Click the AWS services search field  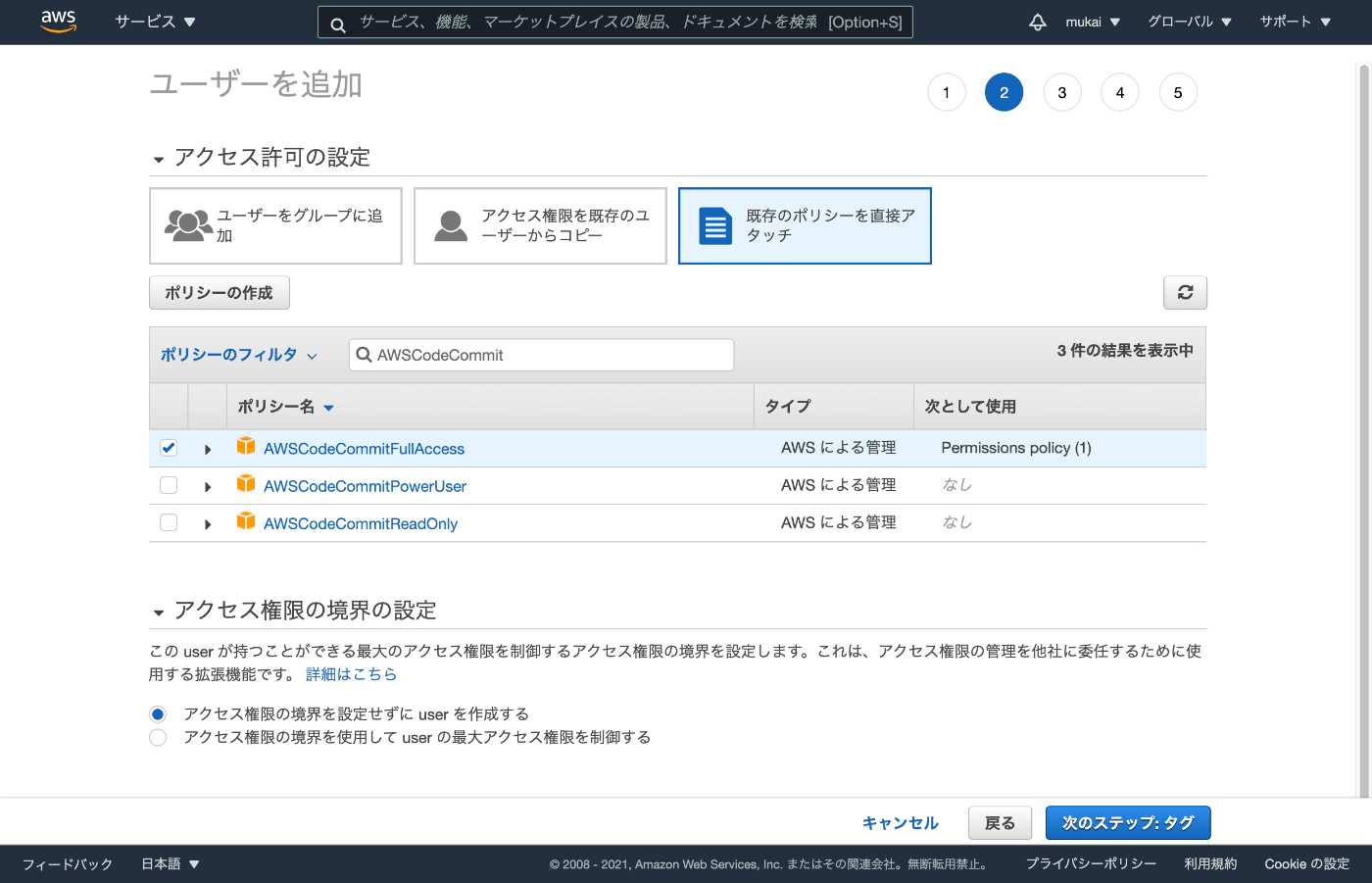(x=615, y=22)
